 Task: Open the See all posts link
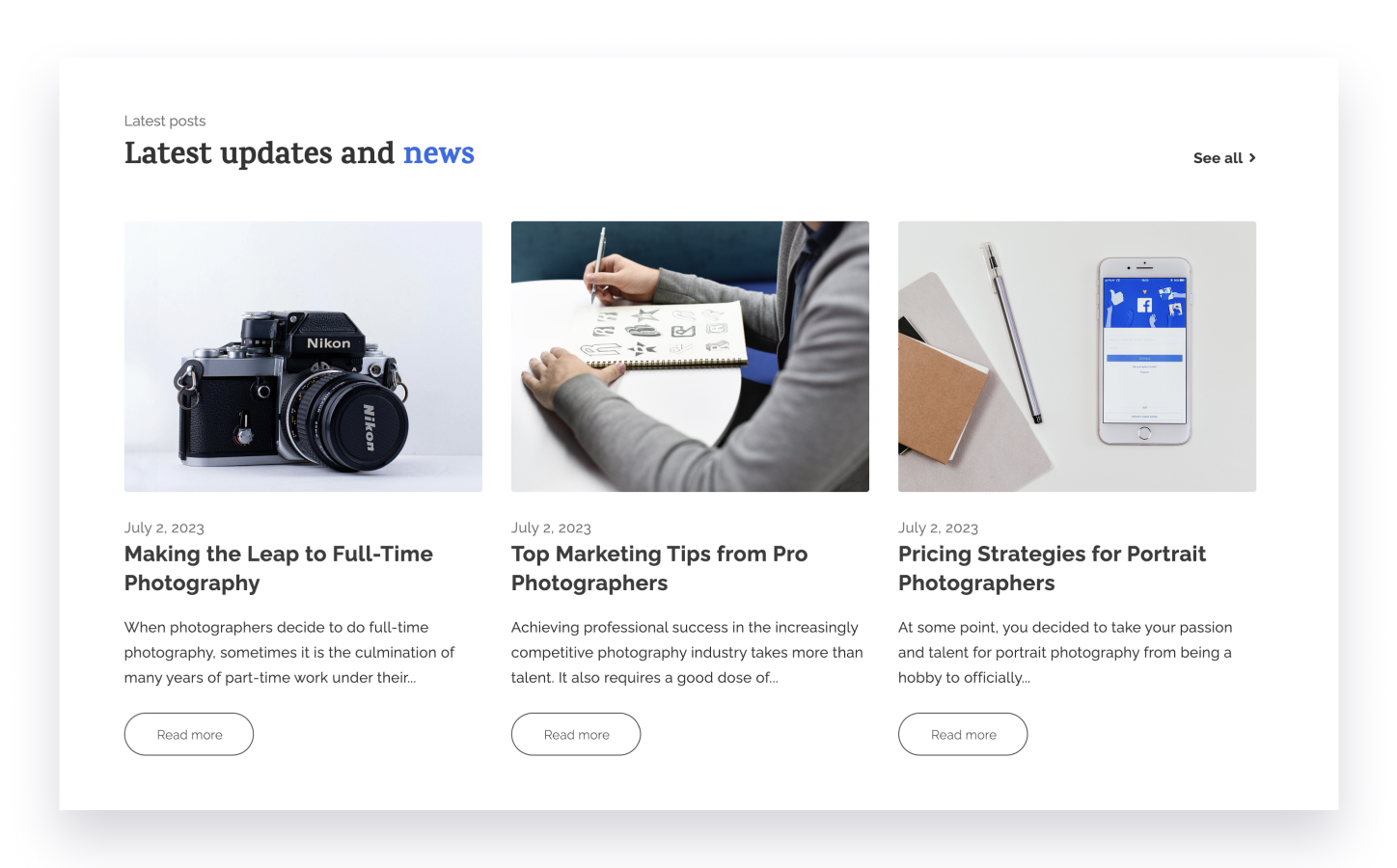point(1224,158)
